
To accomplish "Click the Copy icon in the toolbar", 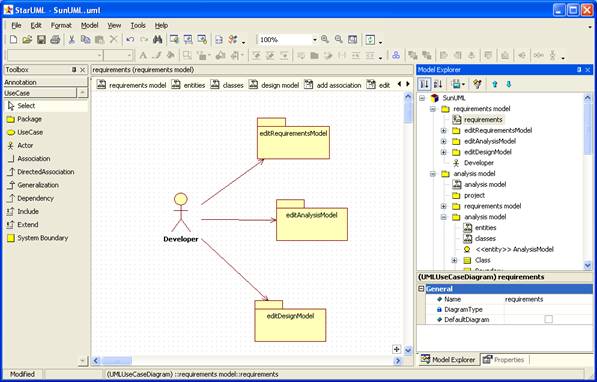I will pyautogui.click(x=86, y=39).
